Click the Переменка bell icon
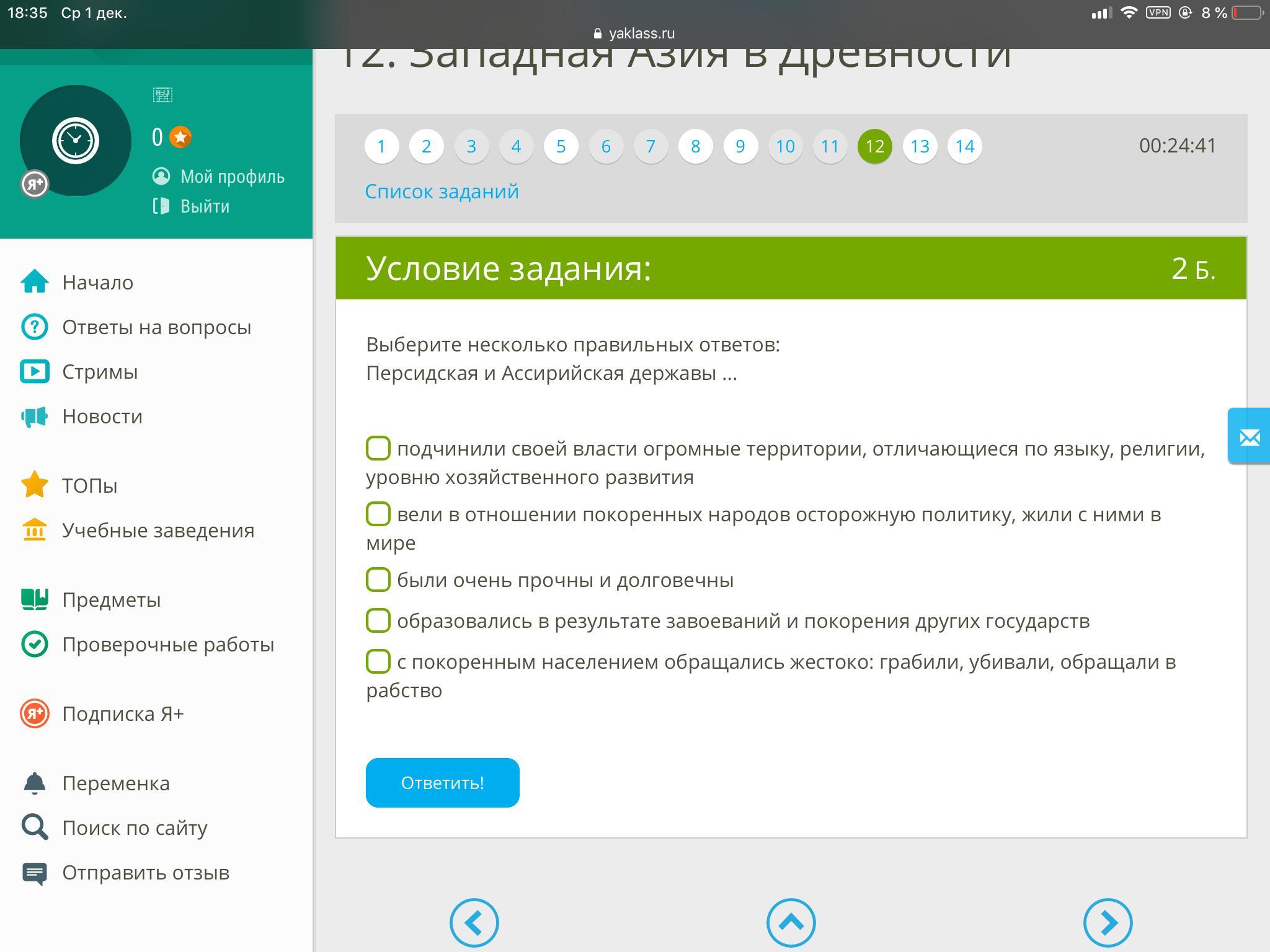 (35, 783)
